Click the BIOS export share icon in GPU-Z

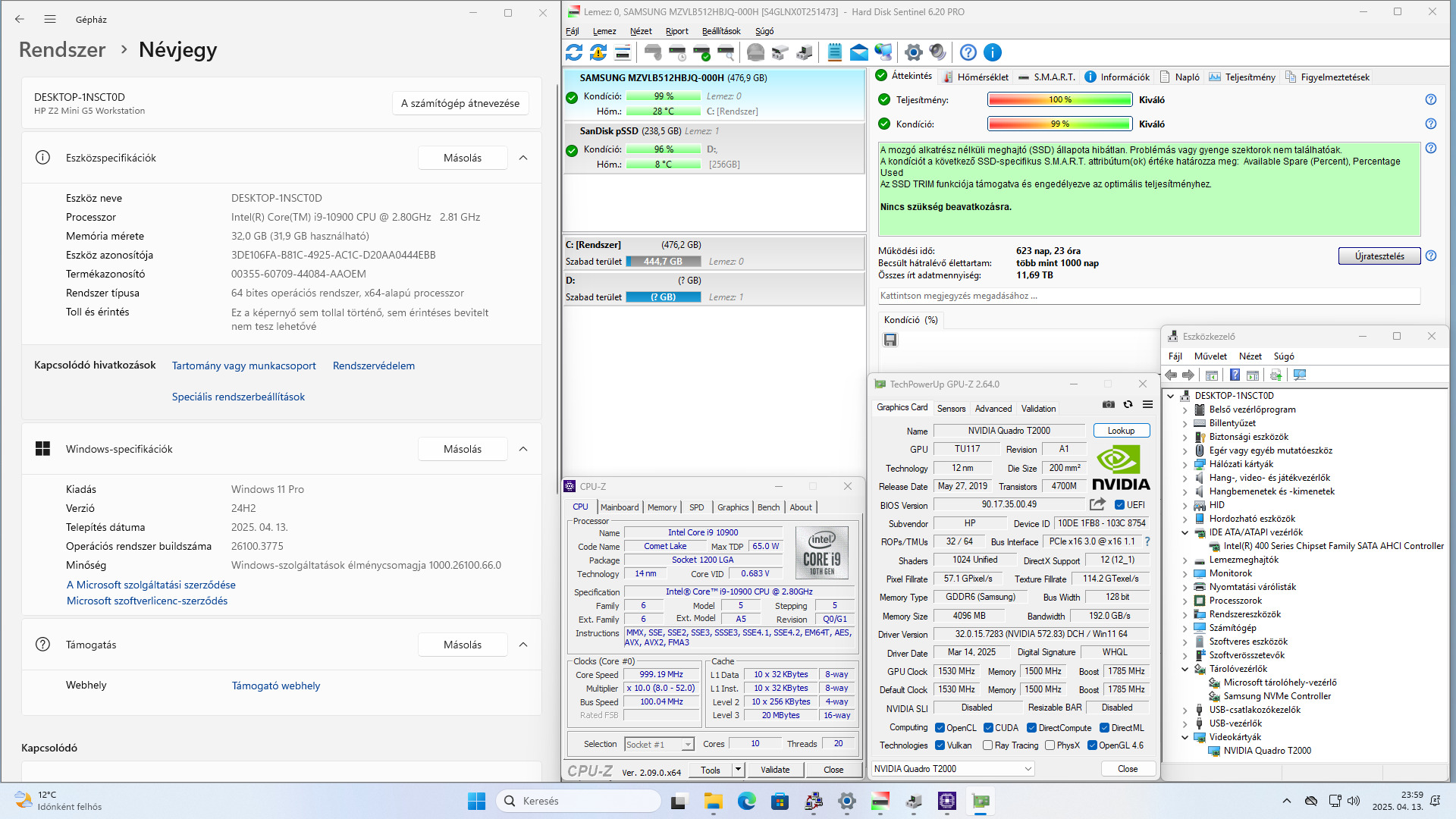(1097, 504)
